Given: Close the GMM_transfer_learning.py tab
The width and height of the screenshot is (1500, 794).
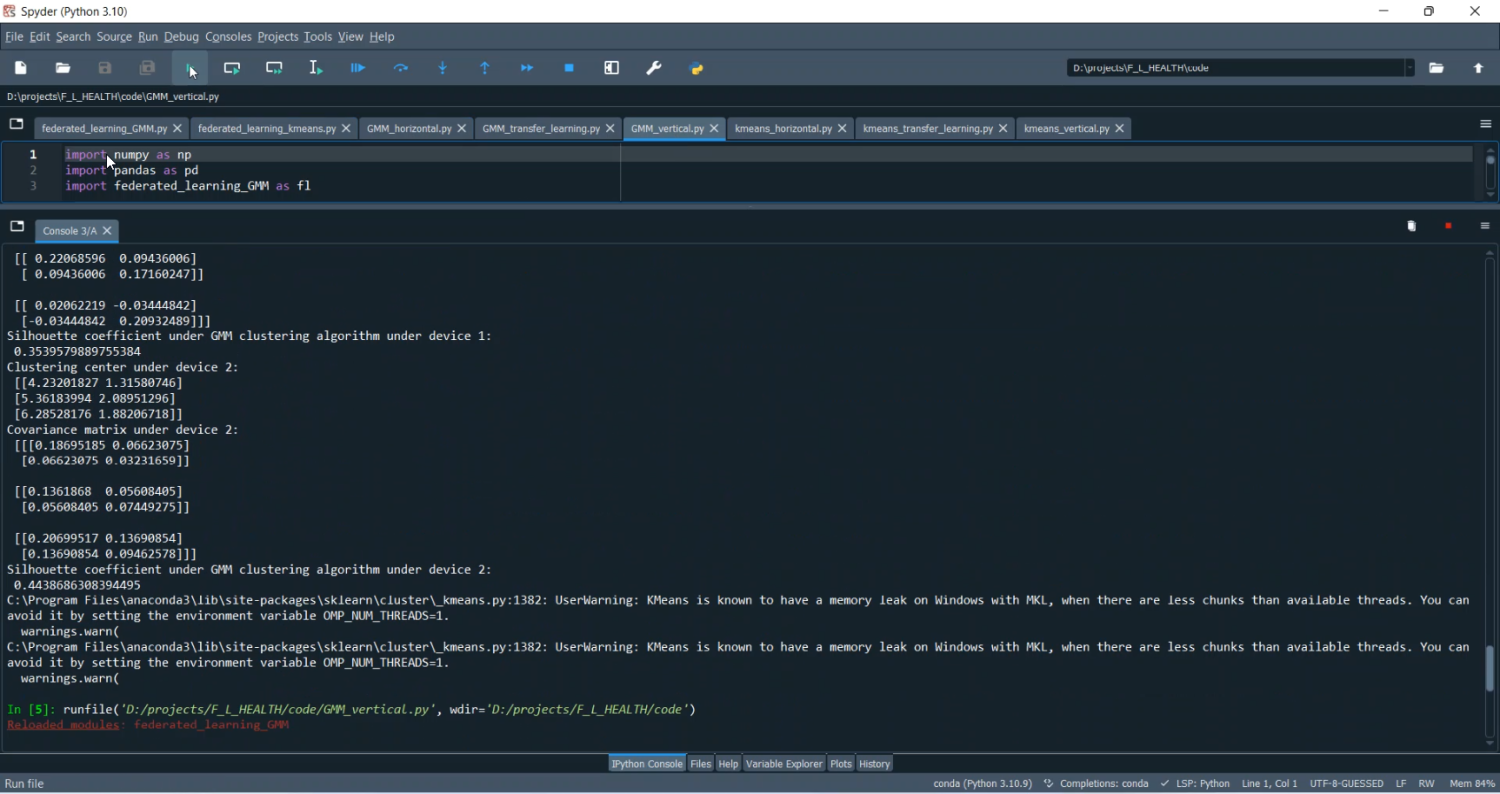Looking at the screenshot, I should pyautogui.click(x=610, y=129).
